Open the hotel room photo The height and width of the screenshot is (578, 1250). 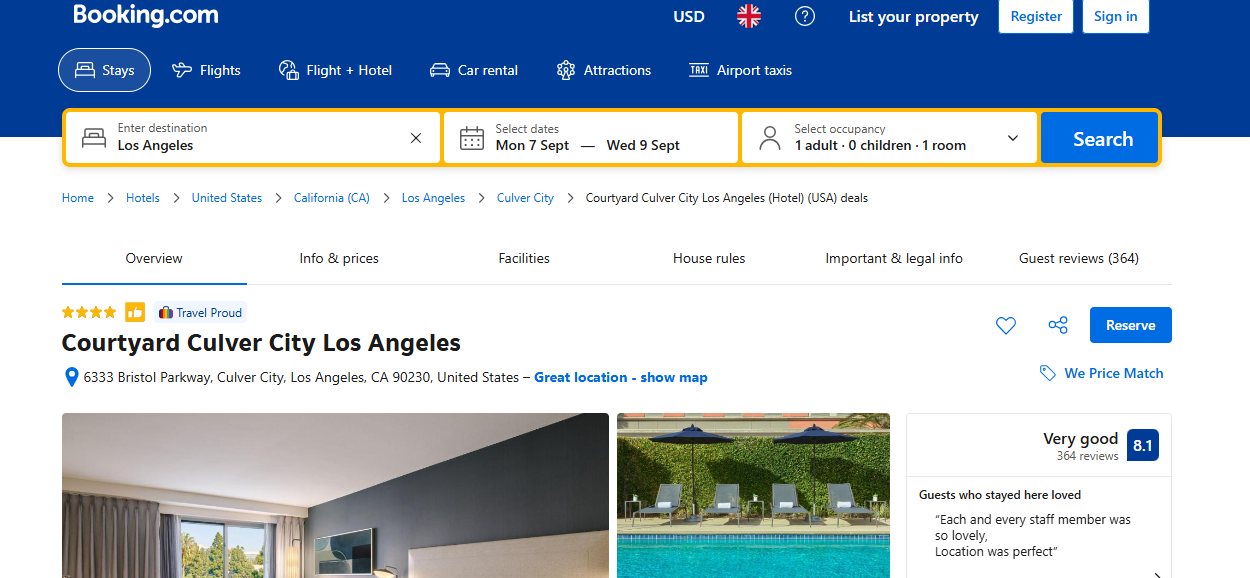[335, 495]
